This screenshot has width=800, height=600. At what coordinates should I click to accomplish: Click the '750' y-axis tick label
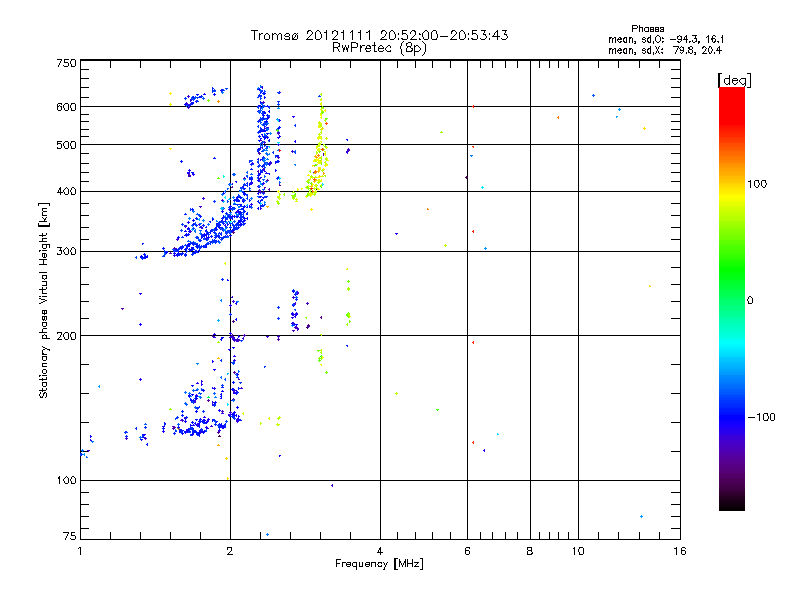[x=66, y=63]
